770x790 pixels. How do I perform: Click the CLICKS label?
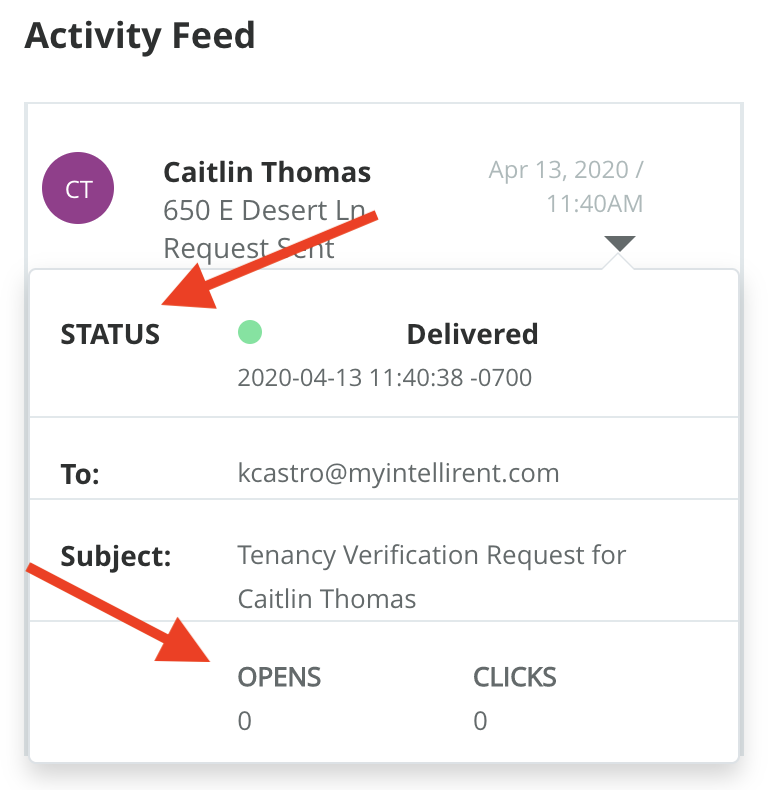[x=514, y=677]
